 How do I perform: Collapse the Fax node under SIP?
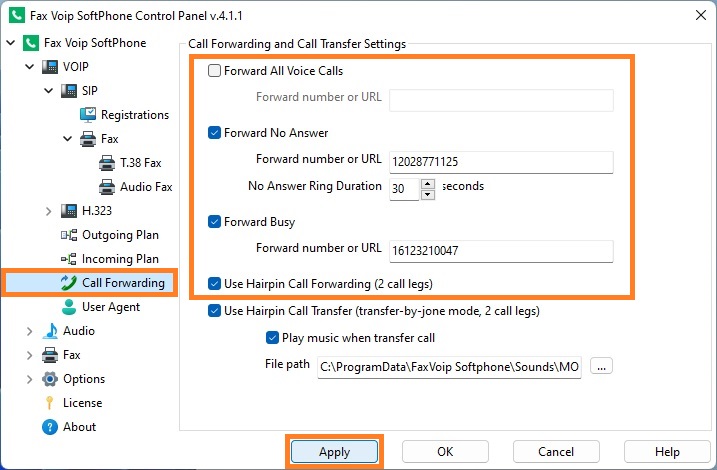68,139
